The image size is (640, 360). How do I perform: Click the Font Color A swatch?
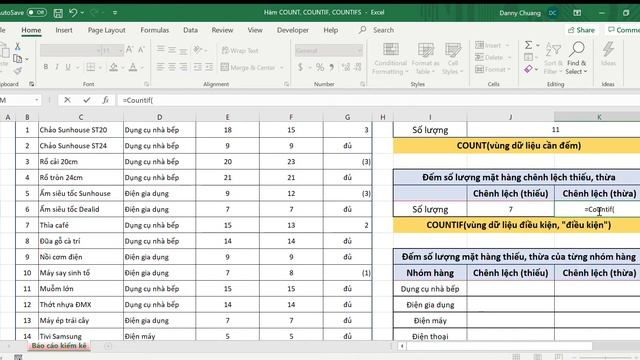tap(133, 67)
